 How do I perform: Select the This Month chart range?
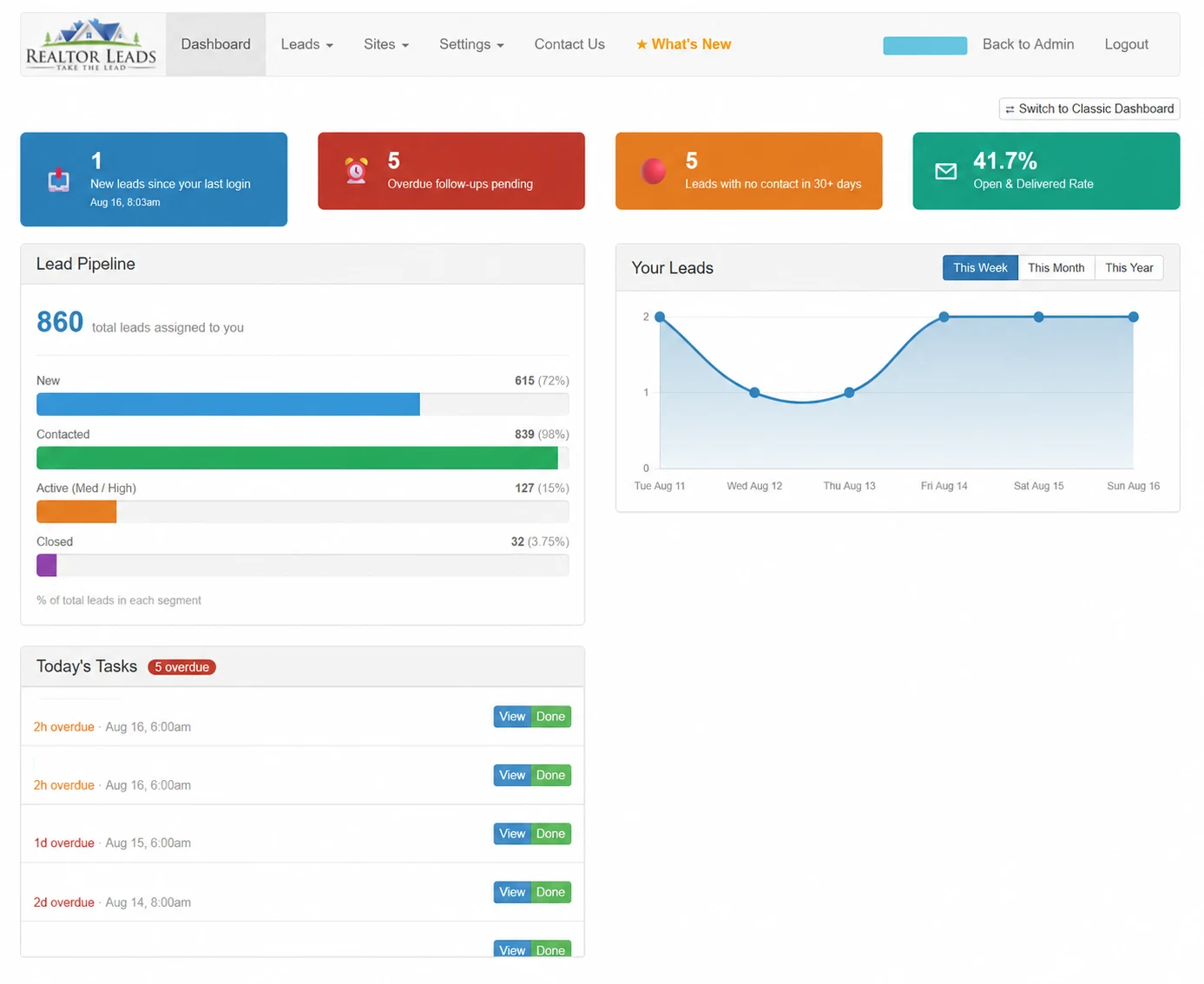click(x=1056, y=268)
